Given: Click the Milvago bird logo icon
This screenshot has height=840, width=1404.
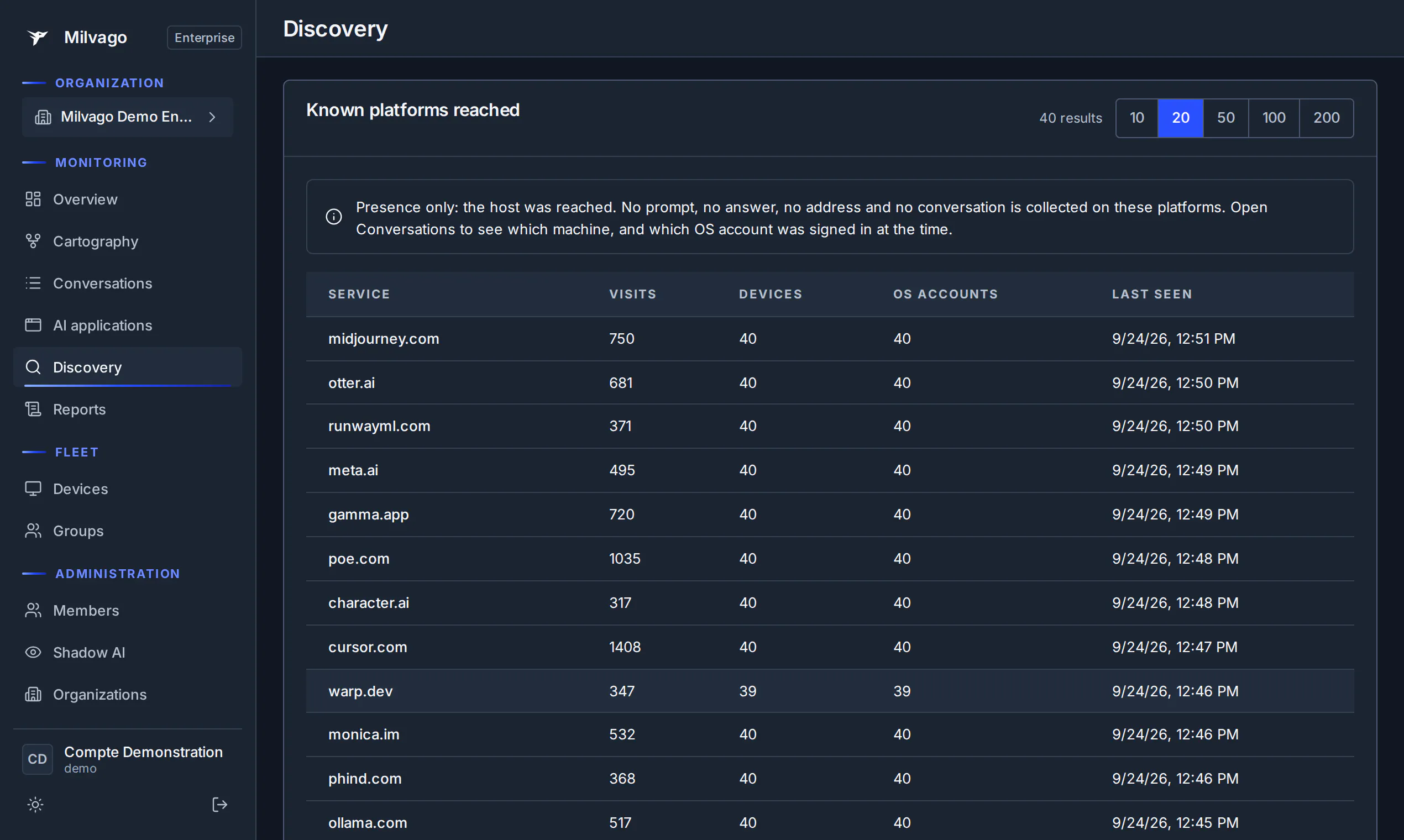Looking at the screenshot, I should [38, 38].
